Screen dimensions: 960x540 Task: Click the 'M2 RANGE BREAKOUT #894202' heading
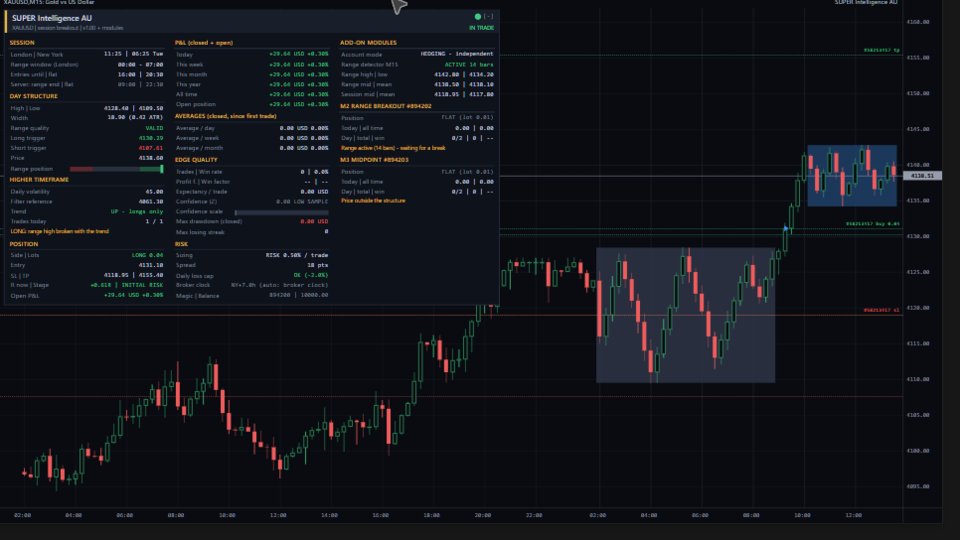(x=386, y=107)
